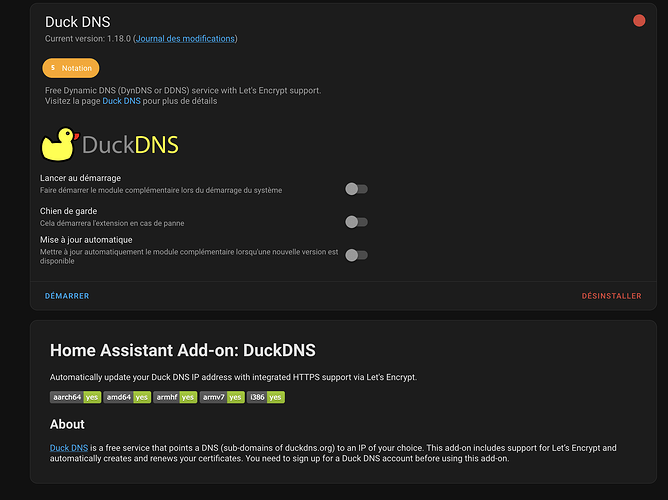Click the armv7 yes badge
Screen dimensions: 668x500
pos(222,397)
